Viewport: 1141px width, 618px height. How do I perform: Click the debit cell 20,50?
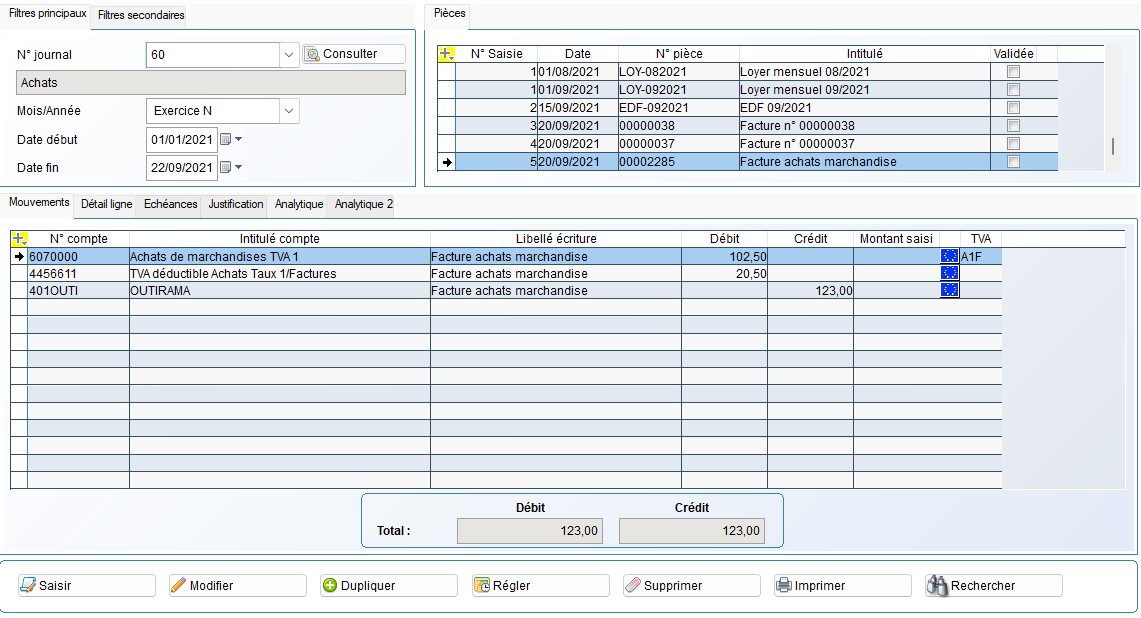(724, 274)
